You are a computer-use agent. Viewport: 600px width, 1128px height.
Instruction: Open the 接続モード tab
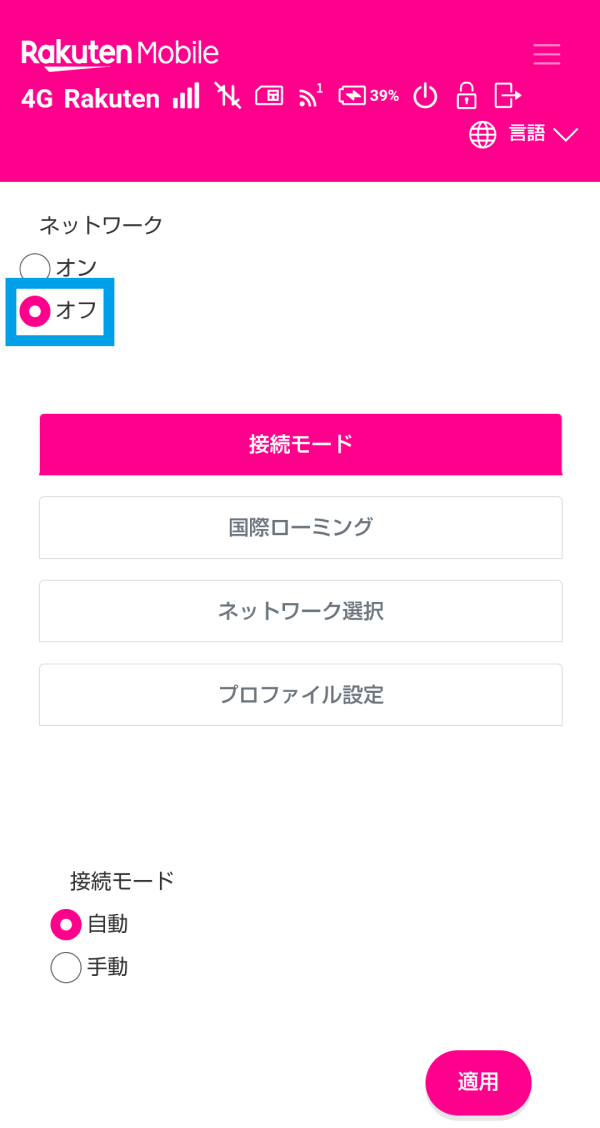(x=300, y=444)
